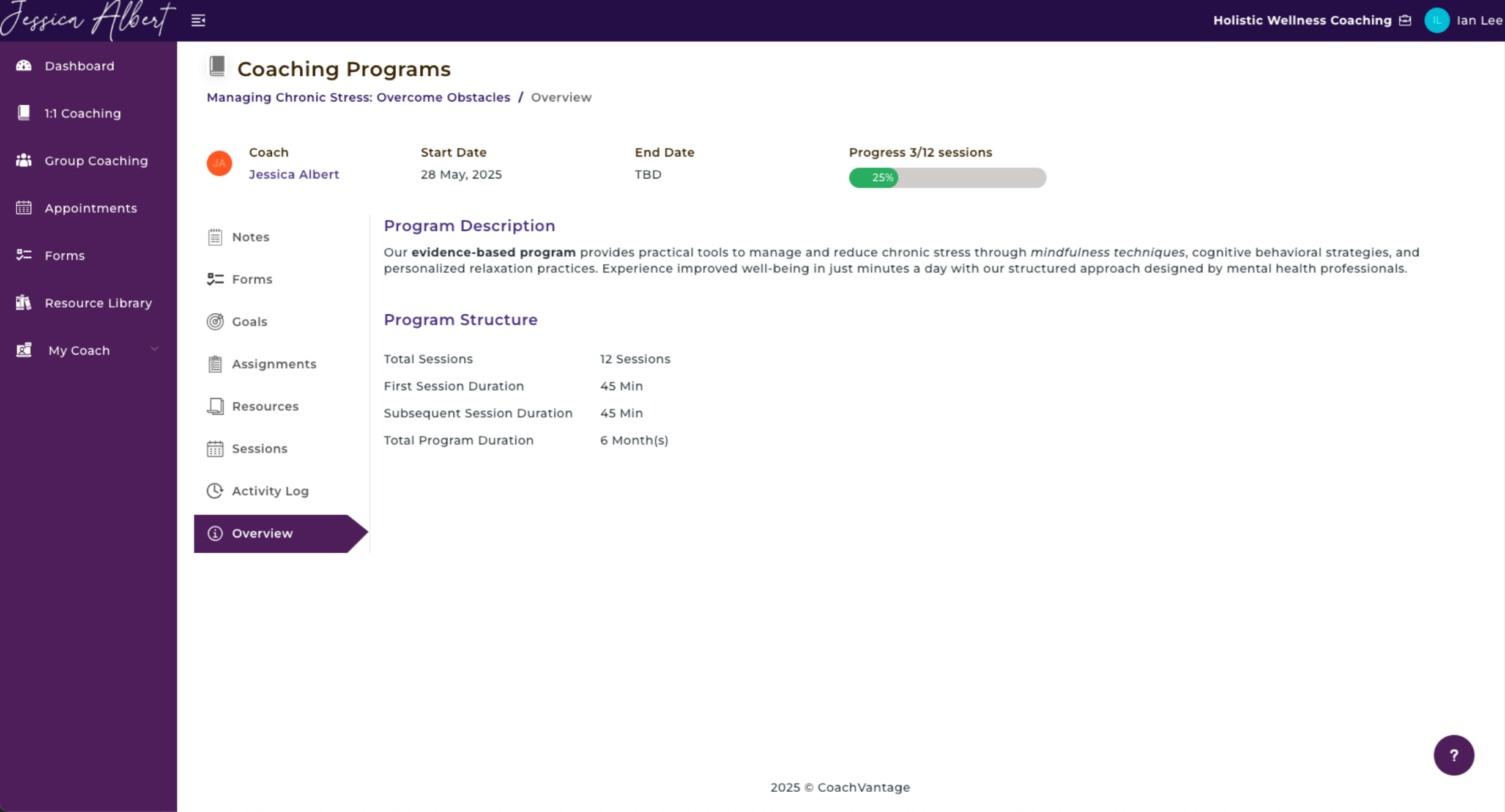Expand the My Coach submenu chevron
Screen dimensions: 1505x812
coord(154,349)
